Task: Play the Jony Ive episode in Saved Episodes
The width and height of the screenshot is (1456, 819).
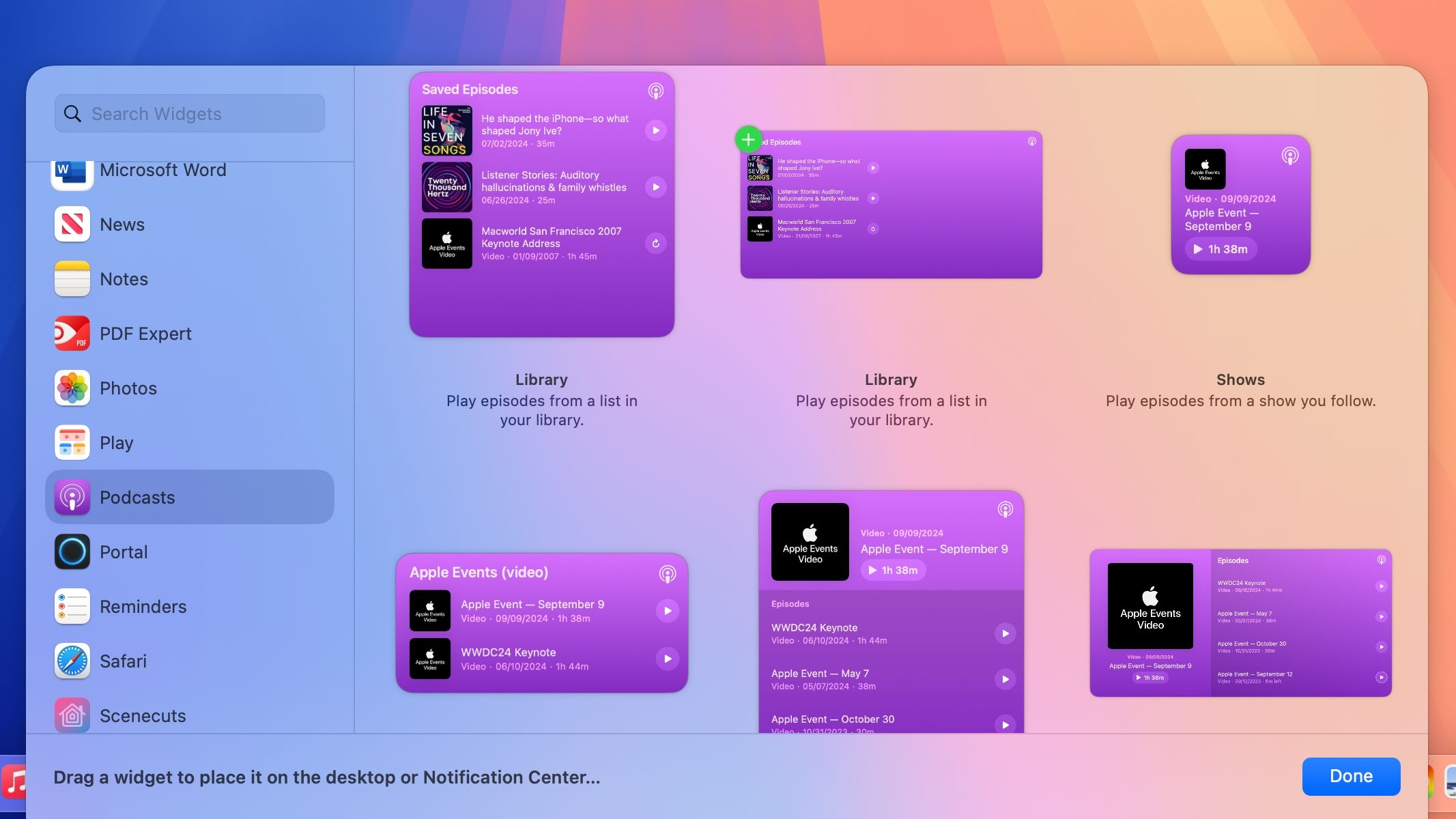Action: (x=655, y=130)
